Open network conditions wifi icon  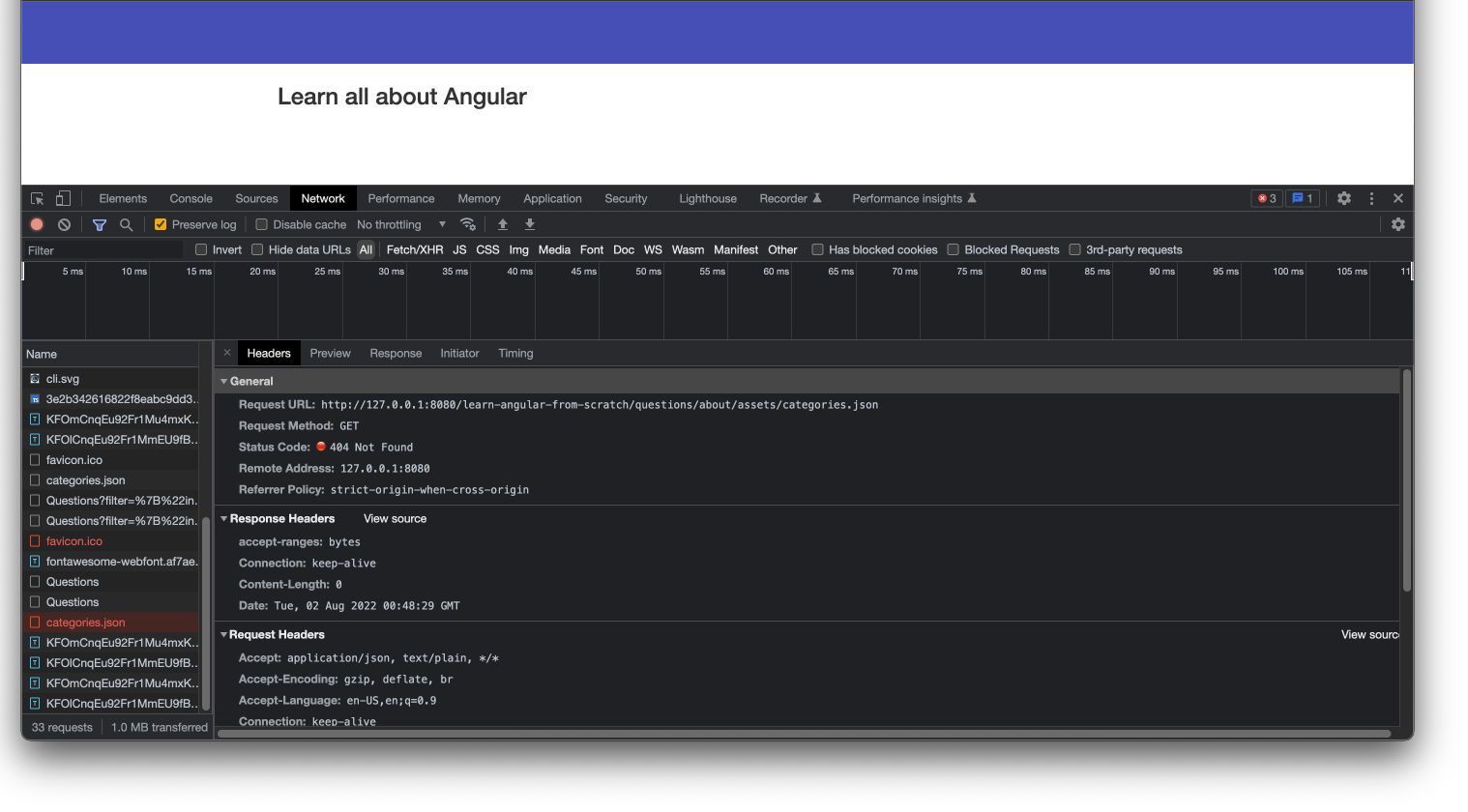468,224
